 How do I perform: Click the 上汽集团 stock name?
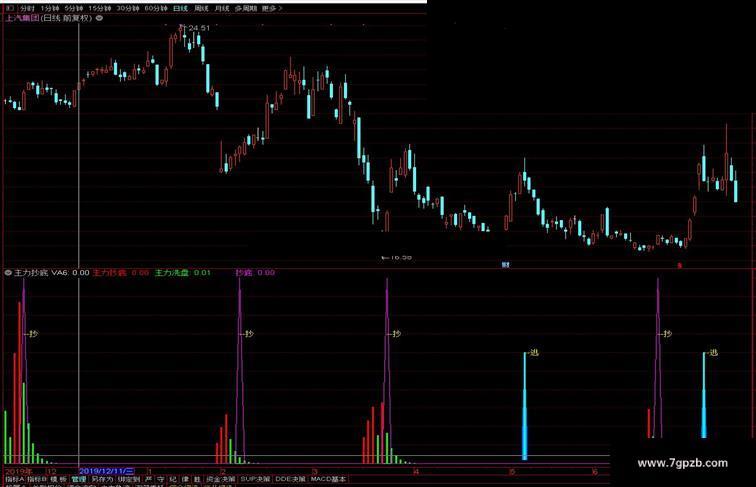[x=23, y=18]
